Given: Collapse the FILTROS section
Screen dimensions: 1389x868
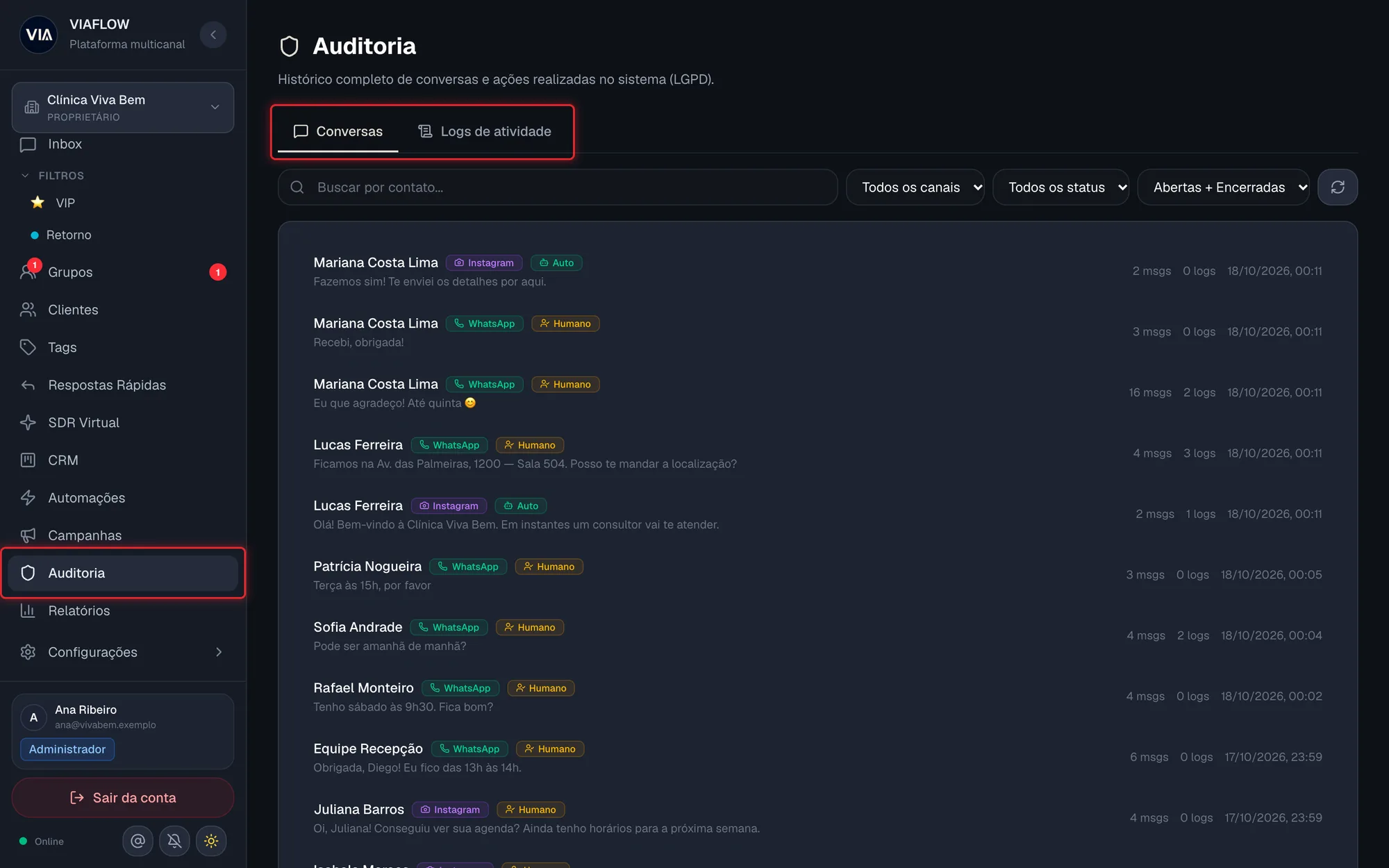Looking at the screenshot, I should (x=53, y=176).
